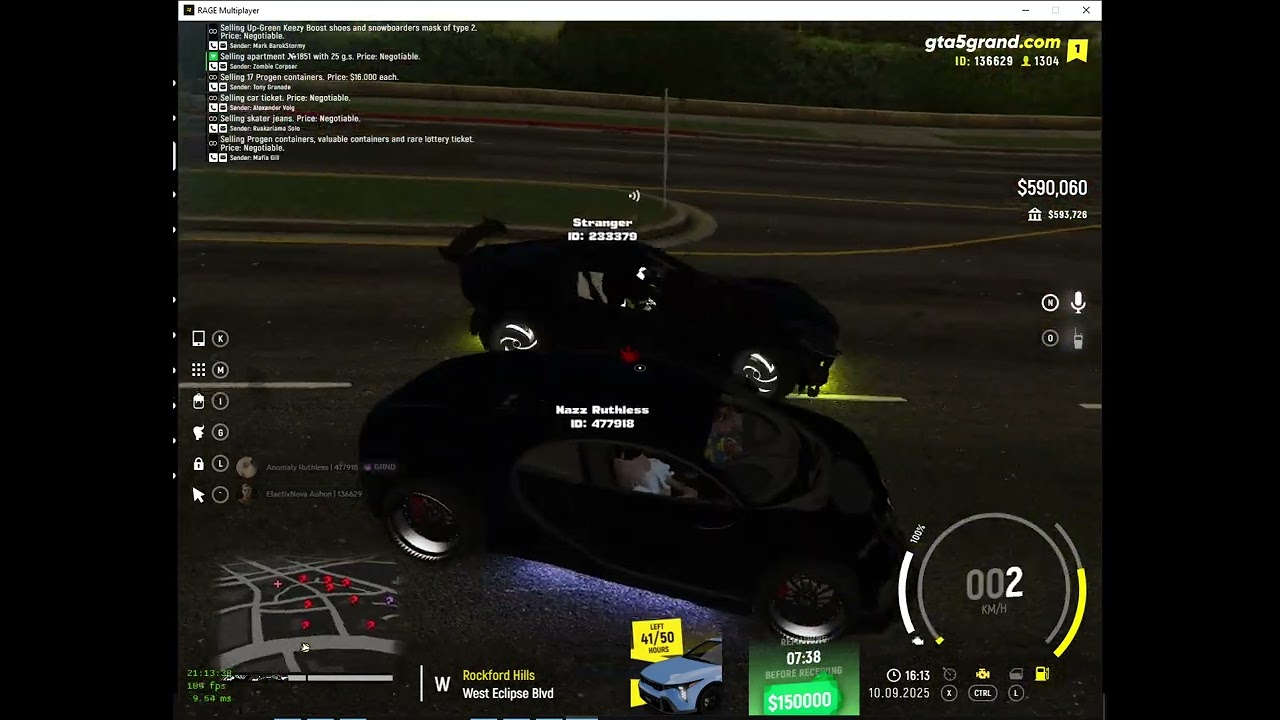Open the phone icon beside K key

[x=198, y=339]
